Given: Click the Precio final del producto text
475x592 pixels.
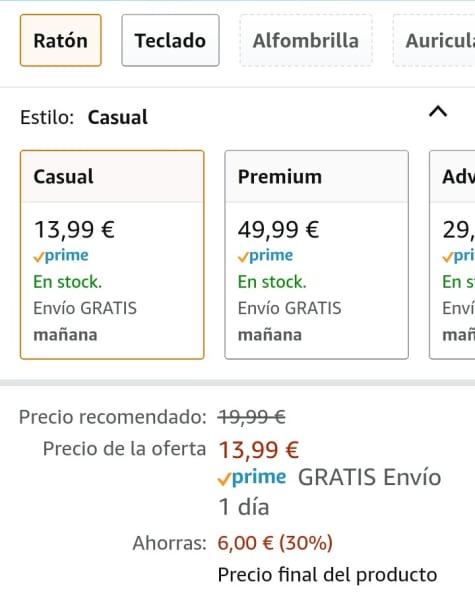Looking at the screenshot, I should (x=327, y=575).
